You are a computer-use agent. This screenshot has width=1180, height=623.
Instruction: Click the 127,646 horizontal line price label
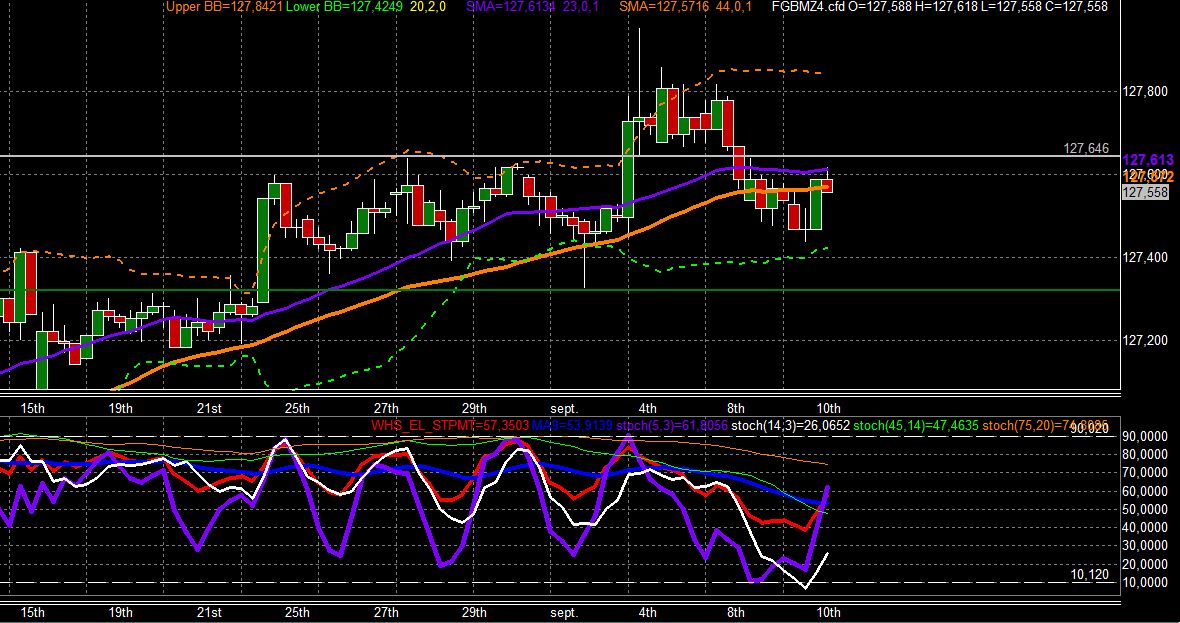1086,149
